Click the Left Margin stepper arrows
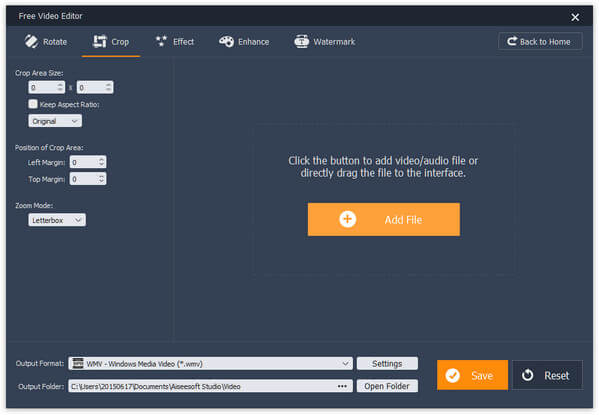Image resolution: width=599 pixels, height=415 pixels. click(x=101, y=162)
